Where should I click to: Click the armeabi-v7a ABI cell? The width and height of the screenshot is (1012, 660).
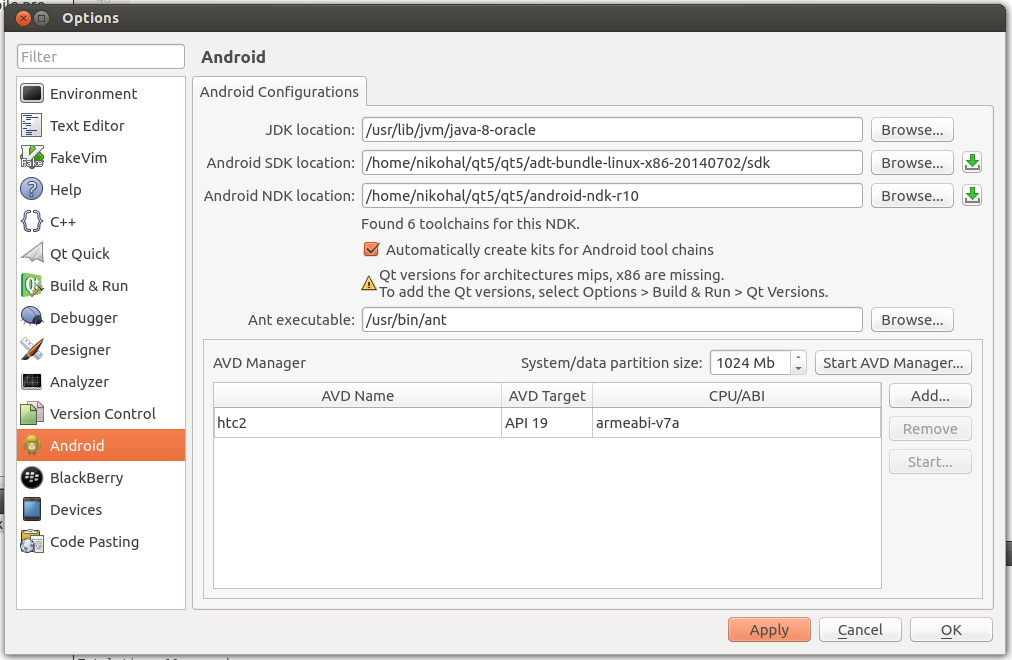(736, 423)
